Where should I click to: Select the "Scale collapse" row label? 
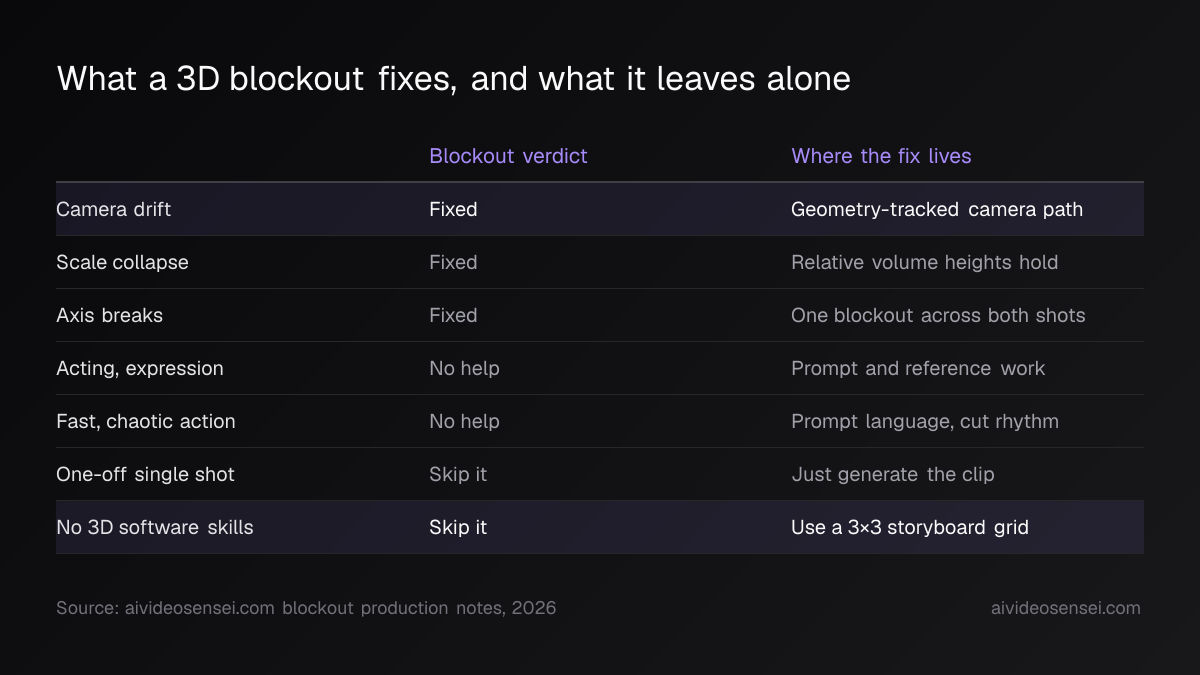pos(122,262)
